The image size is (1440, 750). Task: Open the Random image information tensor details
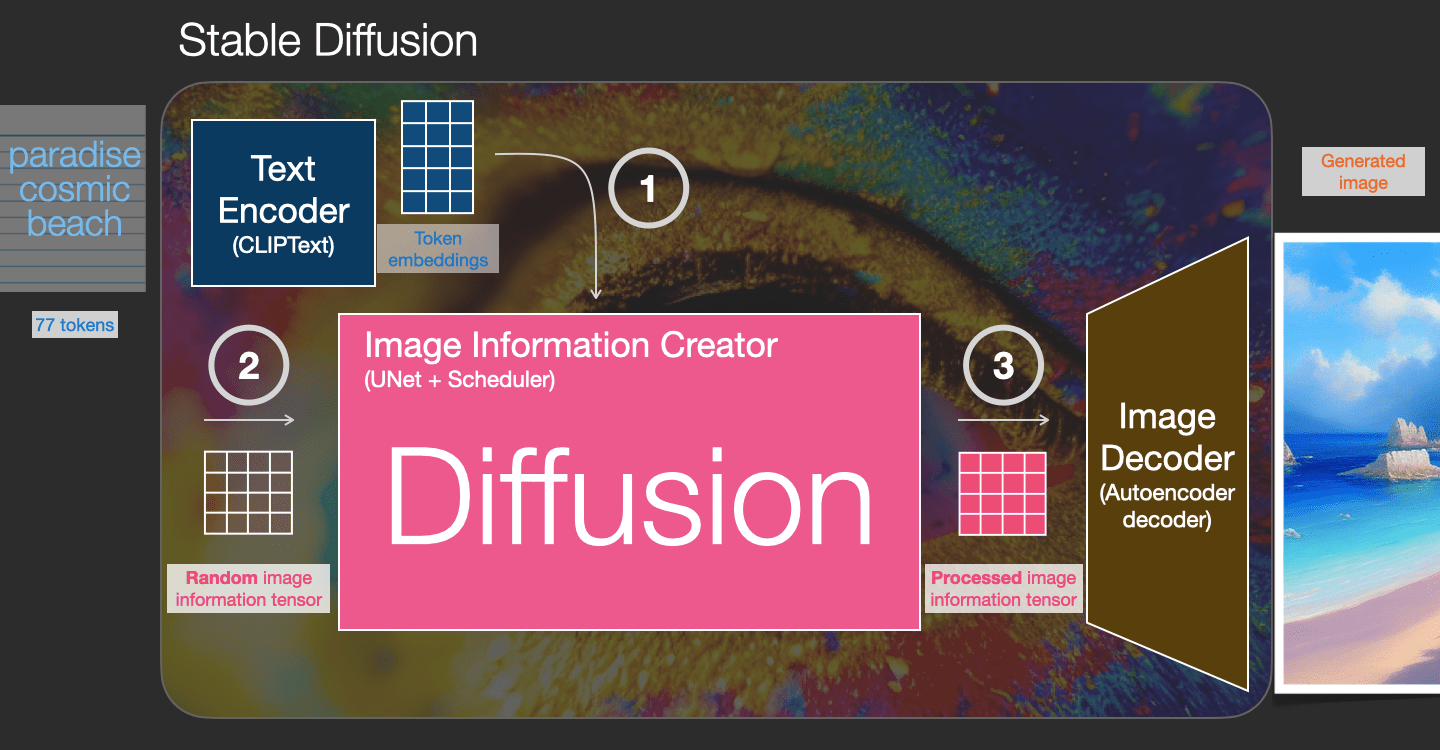(248, 588)
